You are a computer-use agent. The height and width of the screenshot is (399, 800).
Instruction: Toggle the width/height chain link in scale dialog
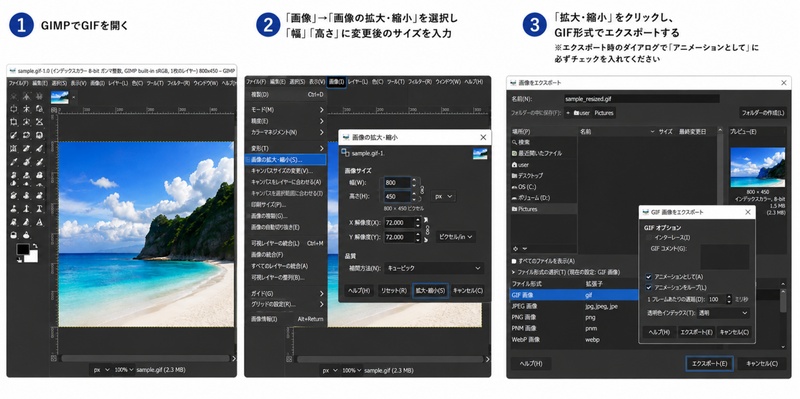pyautogui.click(x=422, y=190)
